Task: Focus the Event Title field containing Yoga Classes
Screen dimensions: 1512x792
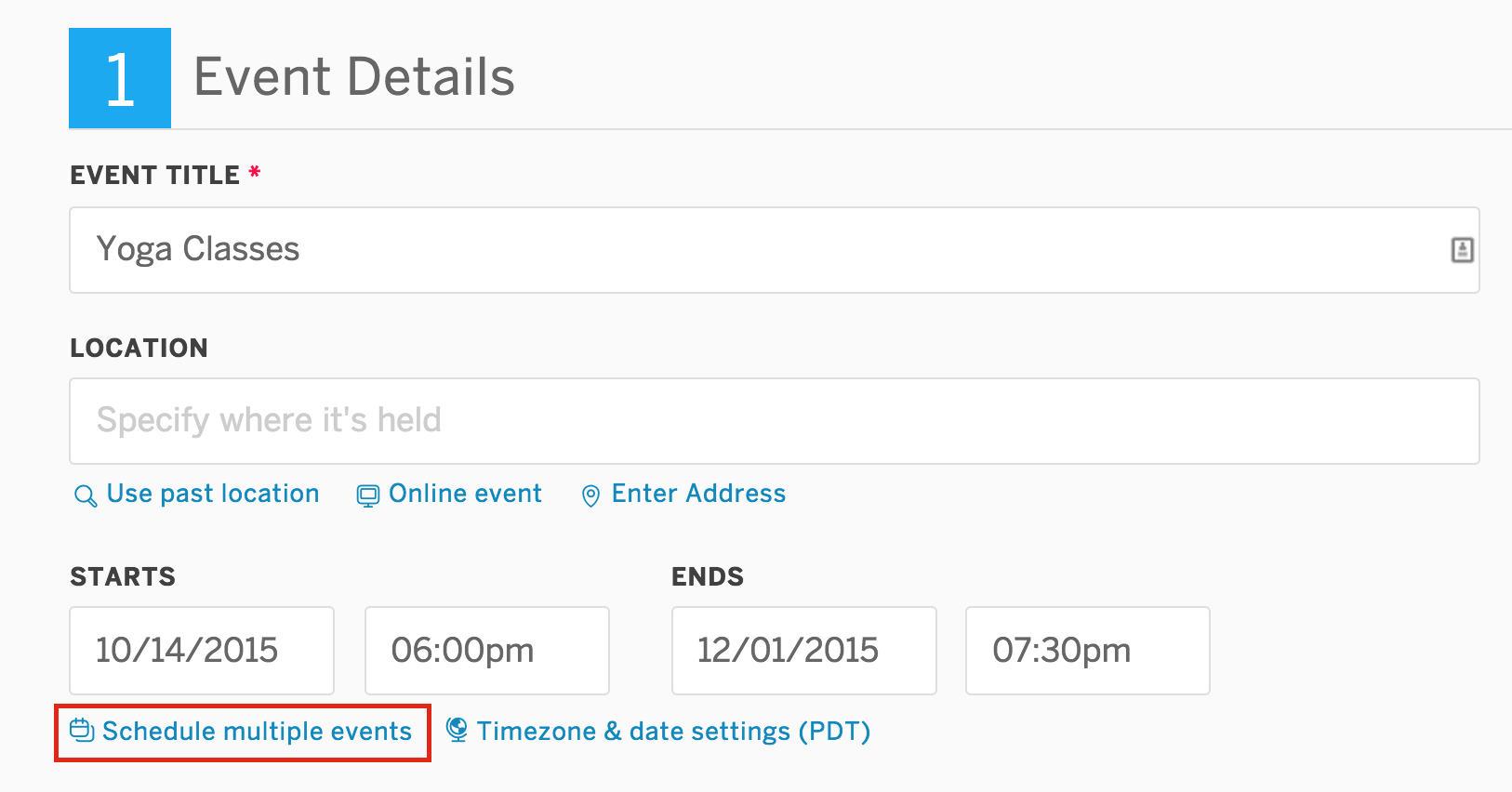Action: 775,250
